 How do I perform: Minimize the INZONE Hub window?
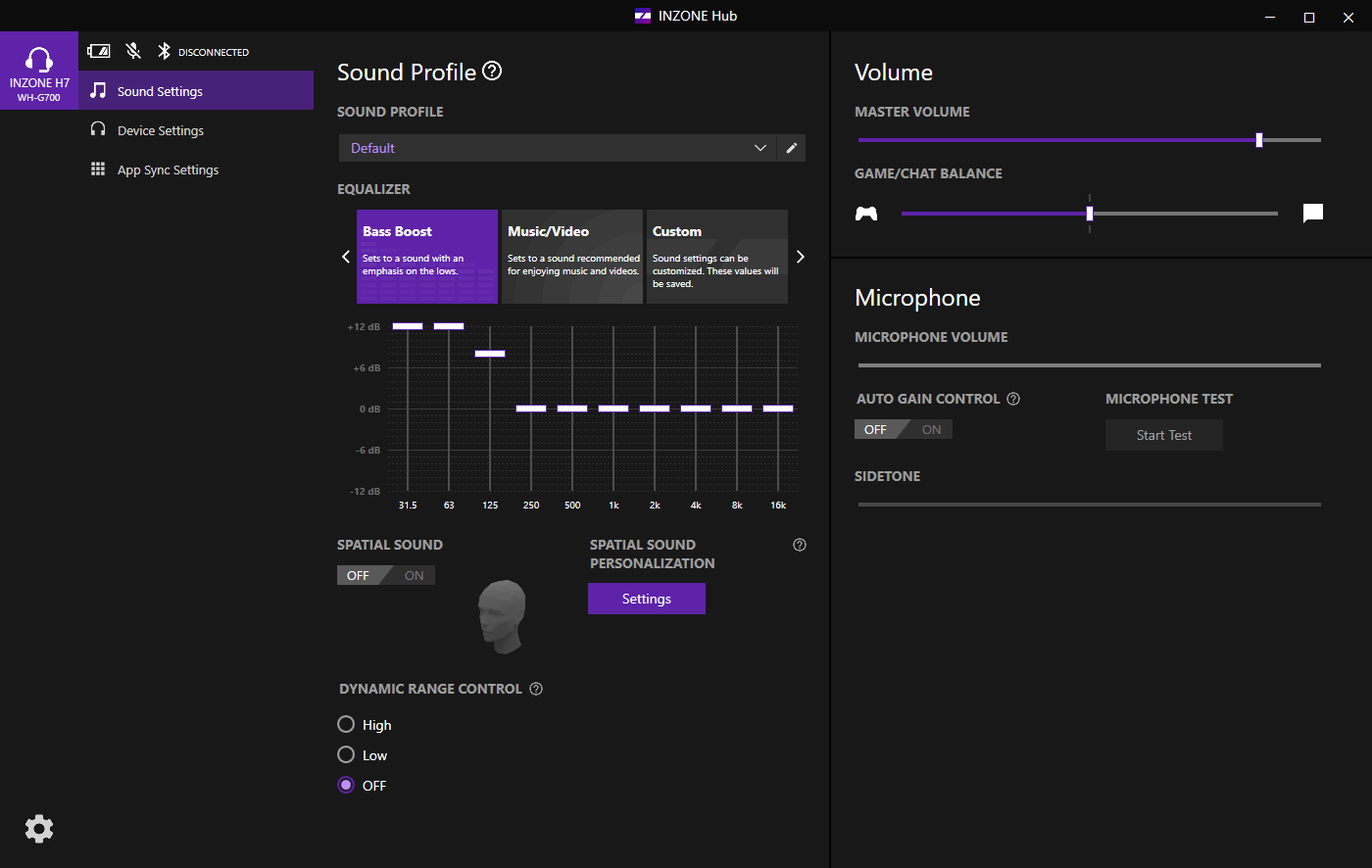1270,17
